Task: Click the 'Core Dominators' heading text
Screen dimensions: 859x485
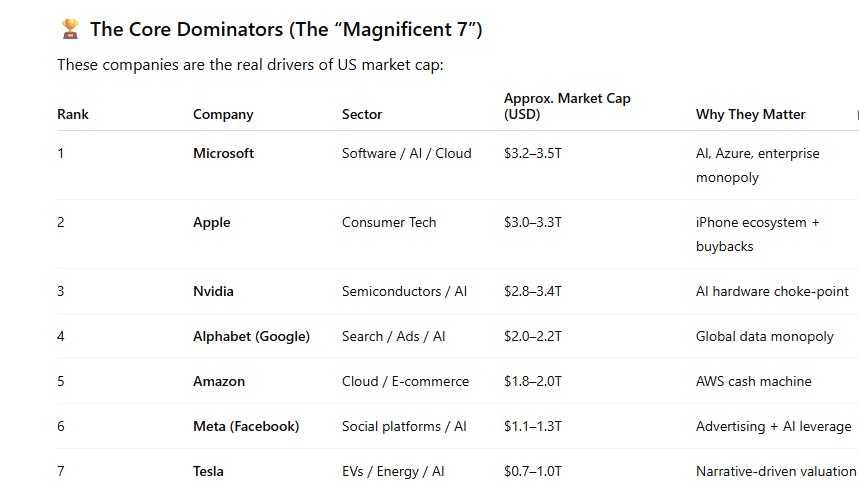Action: coord(286,30)
